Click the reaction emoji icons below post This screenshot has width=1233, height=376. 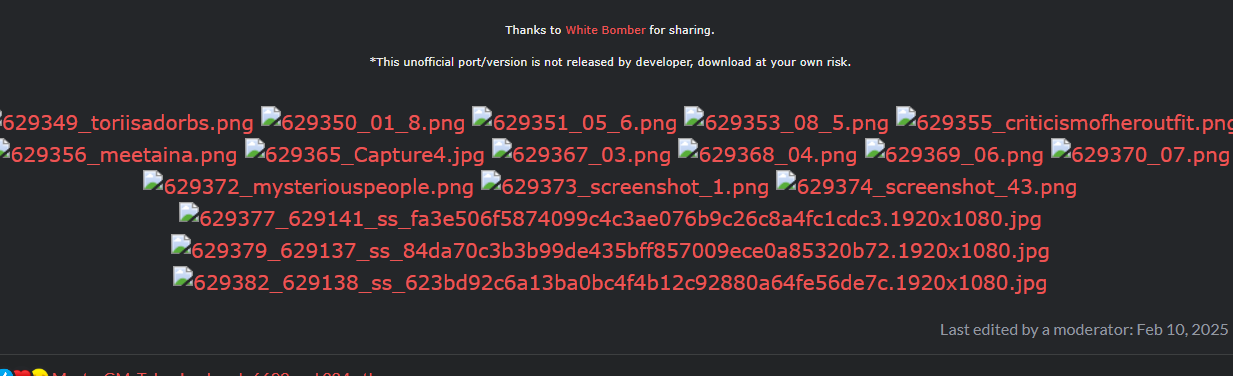pyautogui.click(x=24, y=373)
